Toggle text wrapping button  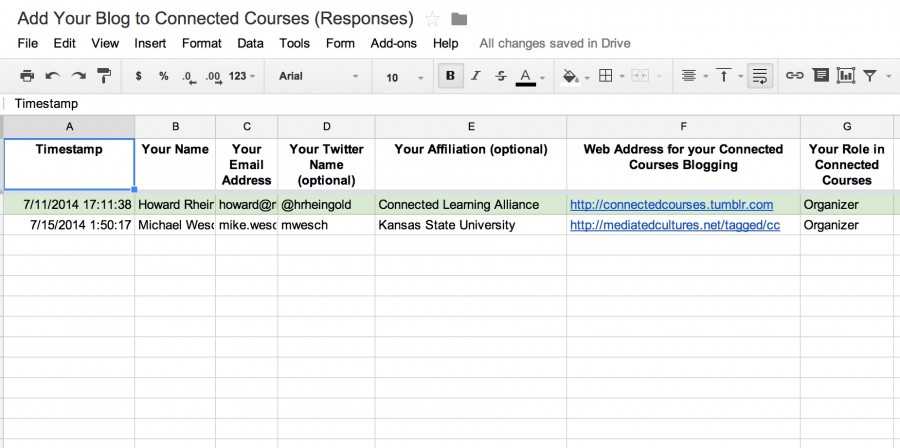click(760, 76)
